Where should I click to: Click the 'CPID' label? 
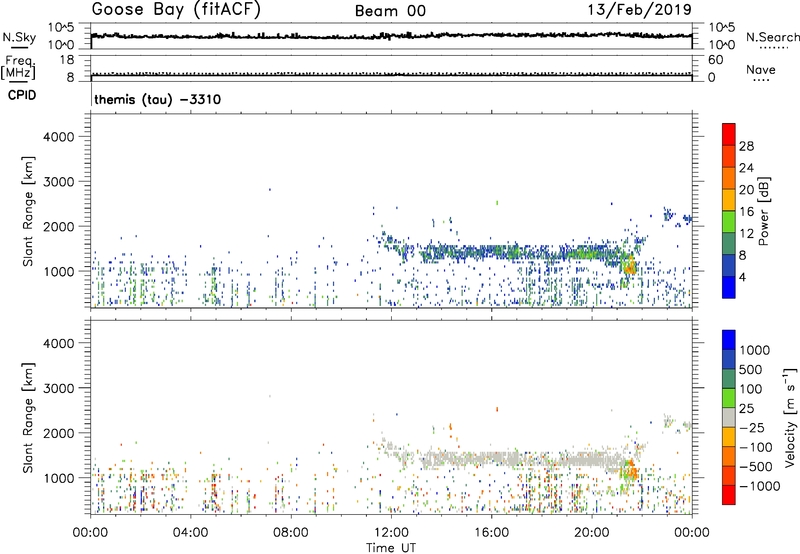pyautogui.click(x=22, y=95)
